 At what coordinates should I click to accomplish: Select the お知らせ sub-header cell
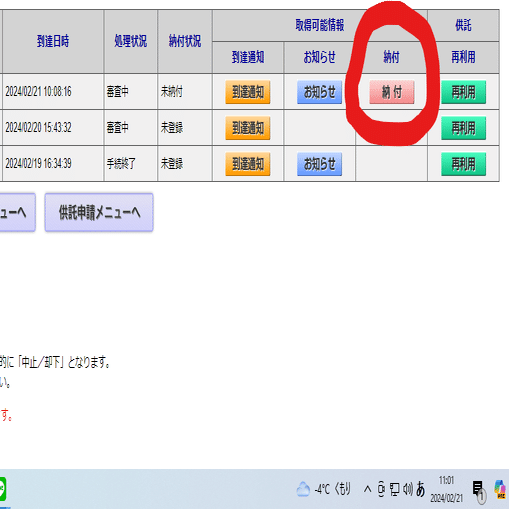[x=319, y=57]
